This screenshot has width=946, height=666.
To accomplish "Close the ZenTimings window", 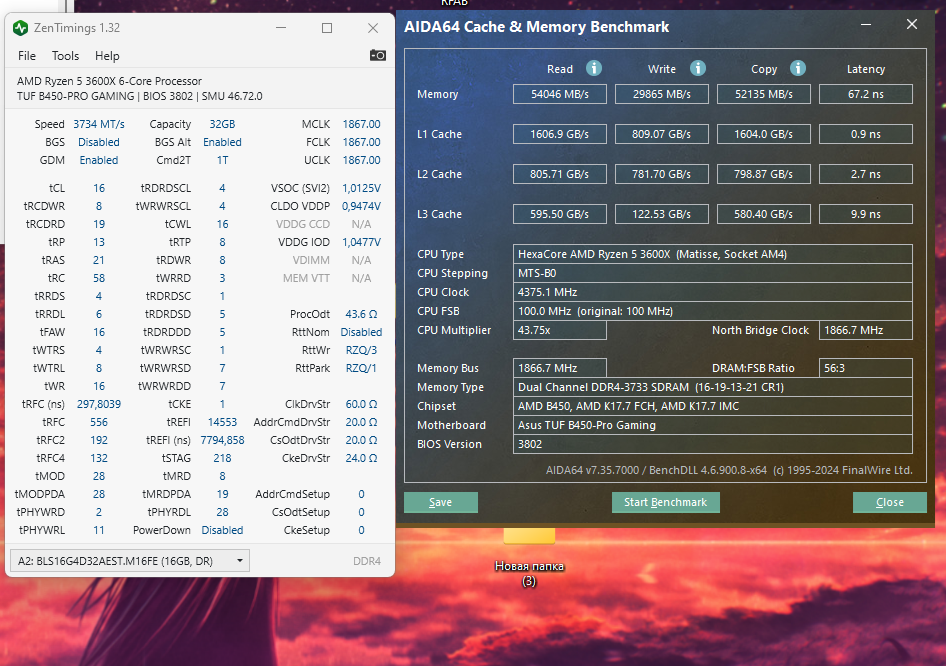I will click(x=373, y=28).
